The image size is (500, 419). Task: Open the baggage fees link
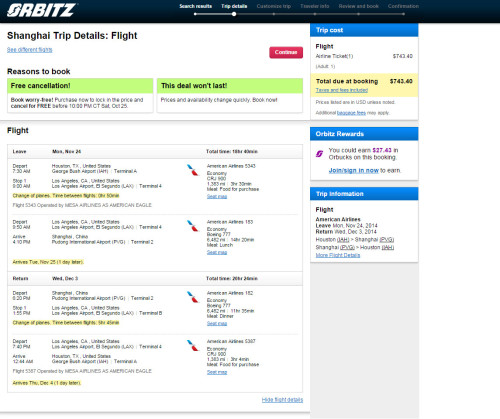pyautogui.click(x=351, y=113)
